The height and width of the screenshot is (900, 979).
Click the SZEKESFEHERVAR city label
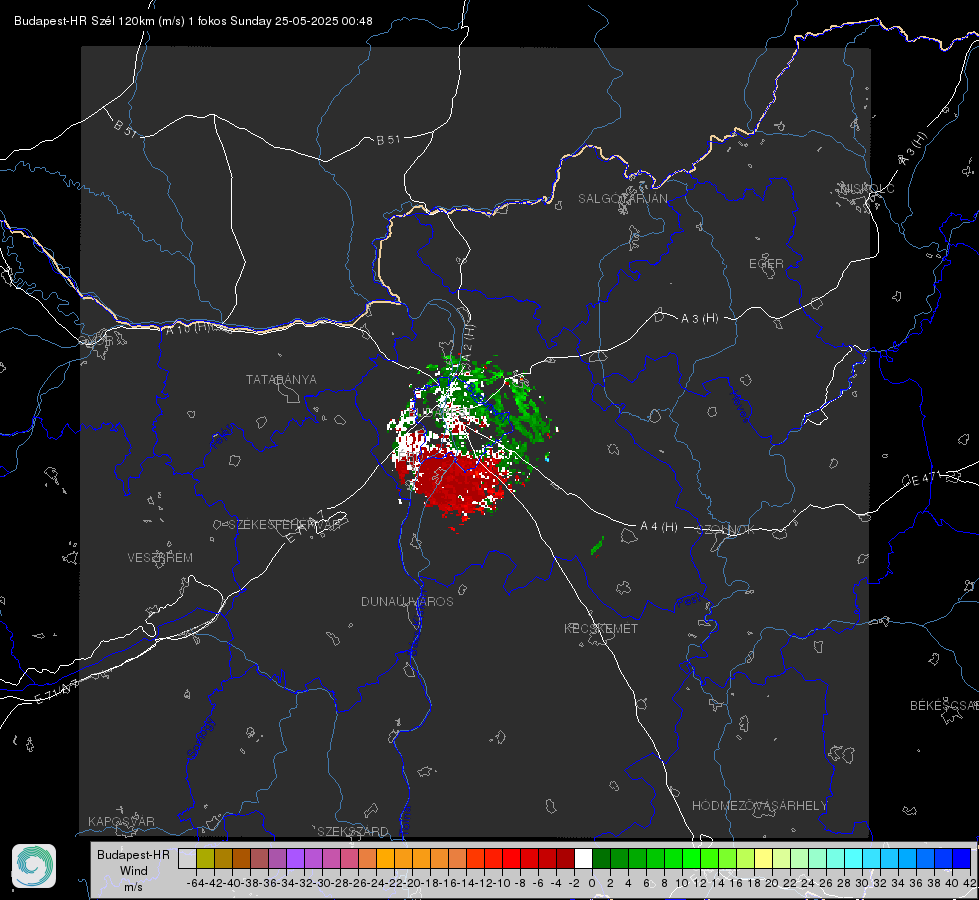pos(285,525)
